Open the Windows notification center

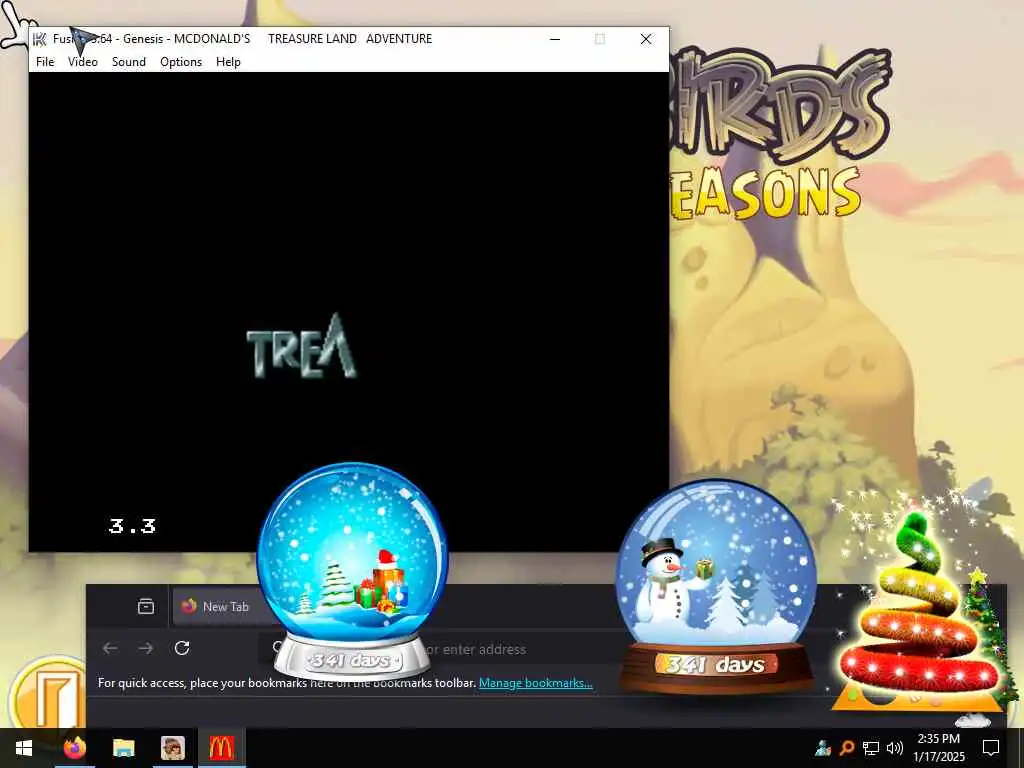[x=991, y=748]
